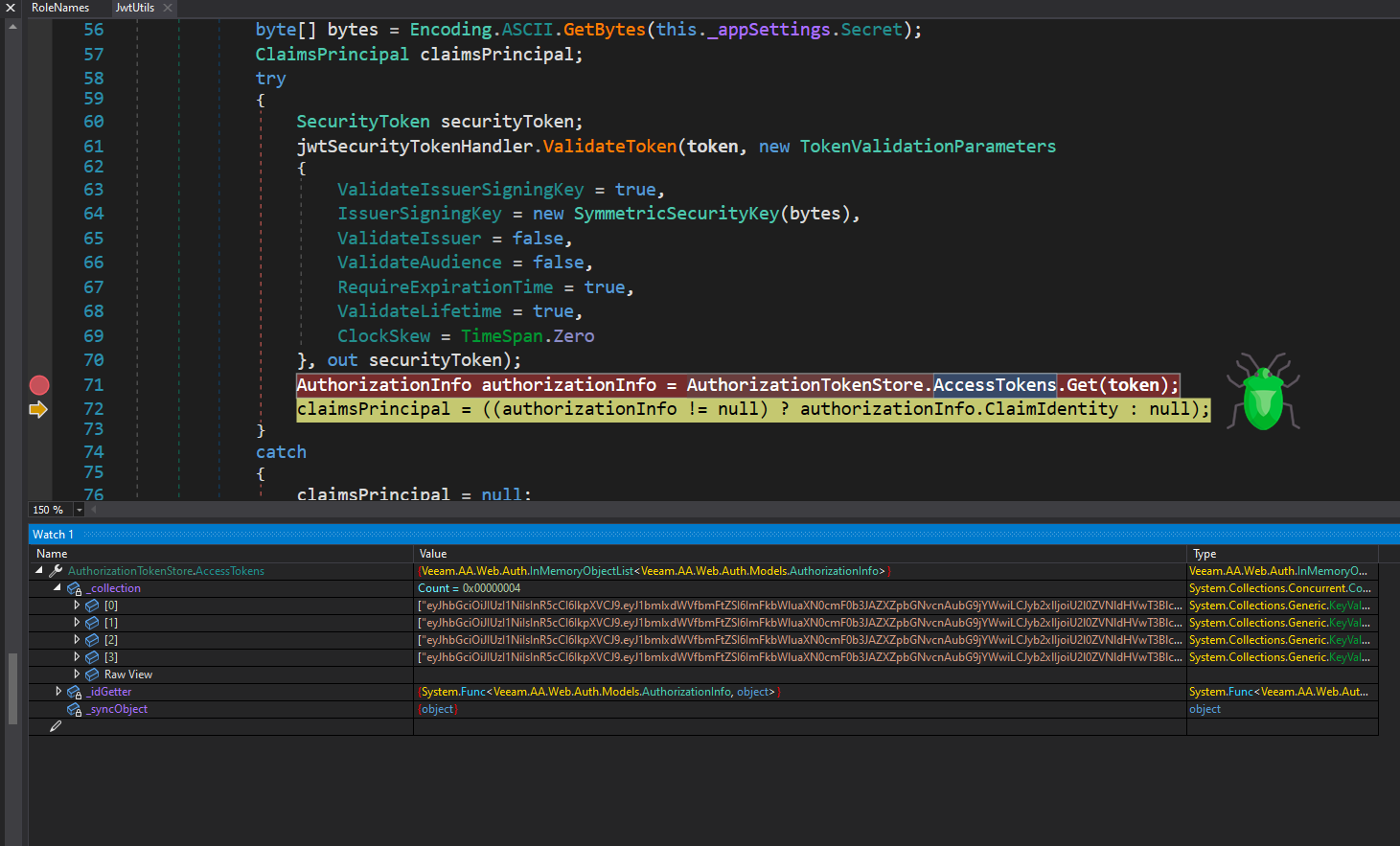Click the field icon beside _idGetter
This screenshot has width=1400, height=846.
tap(74, 691)
